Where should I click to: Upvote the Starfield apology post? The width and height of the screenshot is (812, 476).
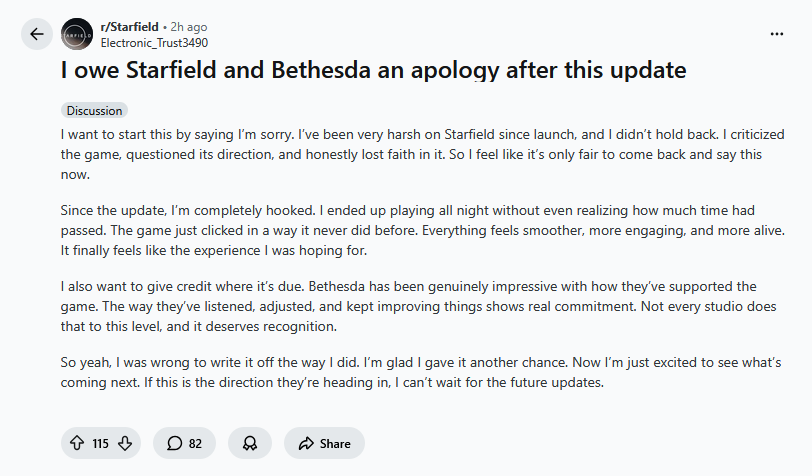77,443
